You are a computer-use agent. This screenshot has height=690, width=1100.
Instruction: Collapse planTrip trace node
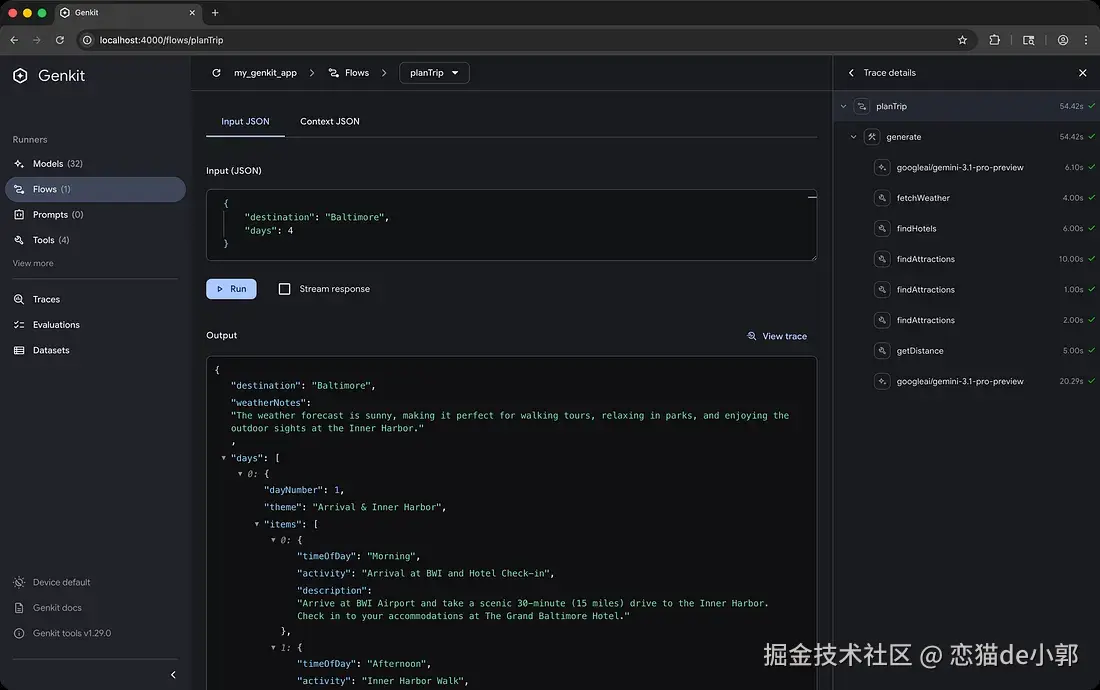pos(843,107)
